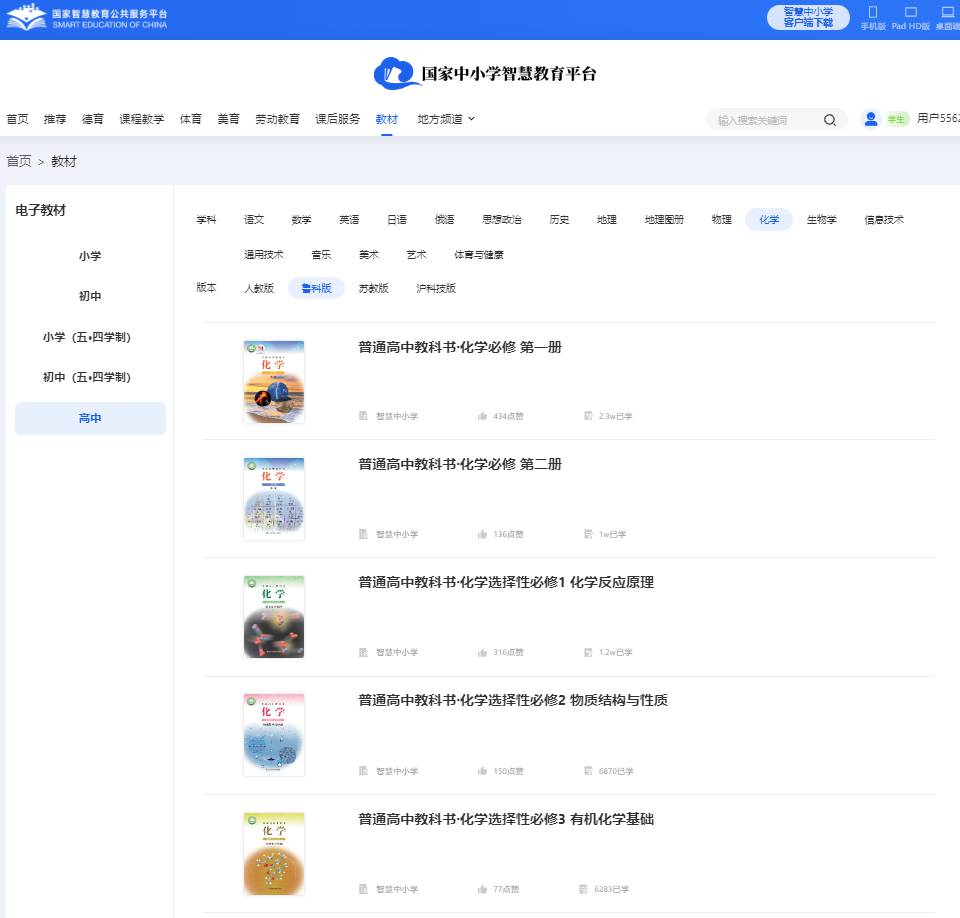The width and height of the screenshot is (960, 918).
Task: Click the 智慧中小学 publisher icon under 化学必修第一册
Action: click(362, 416)
